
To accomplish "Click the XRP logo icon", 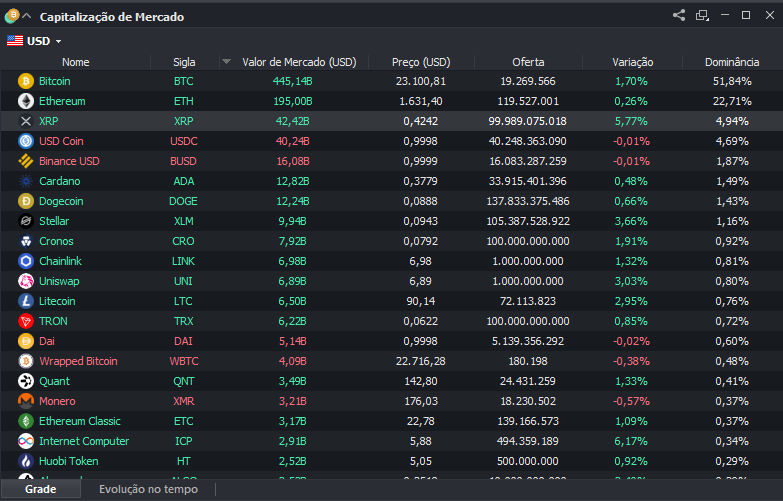I will pos(26,121).
